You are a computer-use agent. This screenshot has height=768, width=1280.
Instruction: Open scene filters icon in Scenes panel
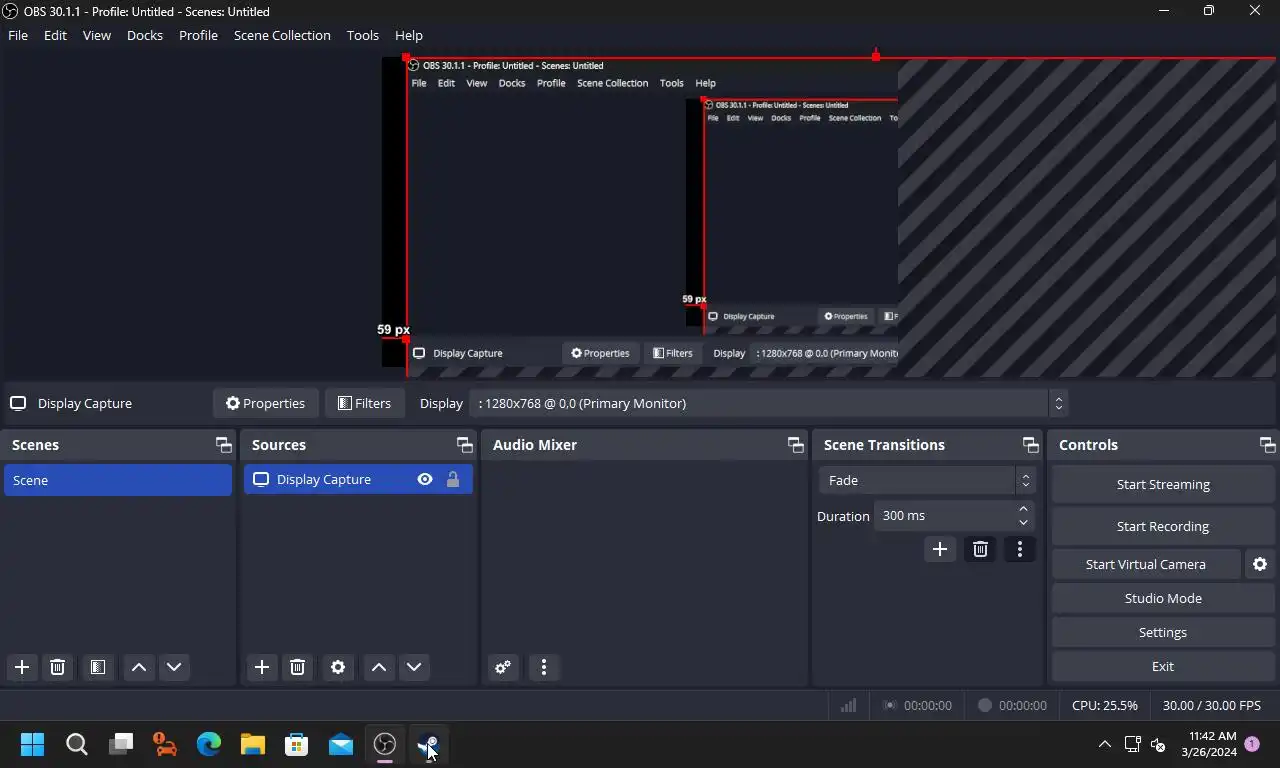coord(97,667)
